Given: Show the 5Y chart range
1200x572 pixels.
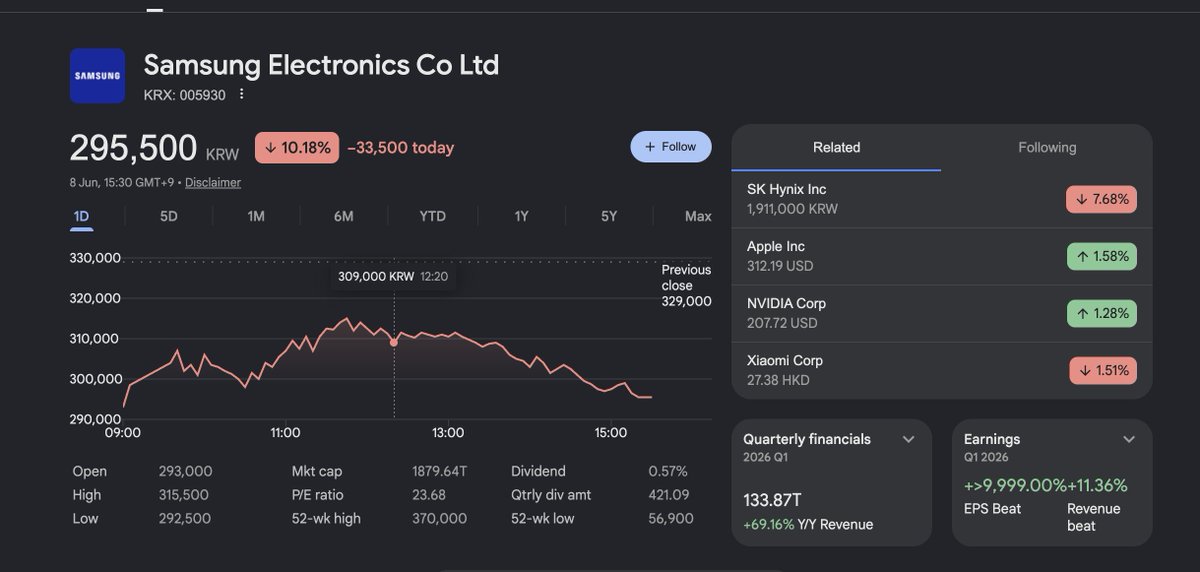Looking at the screenshot, I should pos(609,216).
